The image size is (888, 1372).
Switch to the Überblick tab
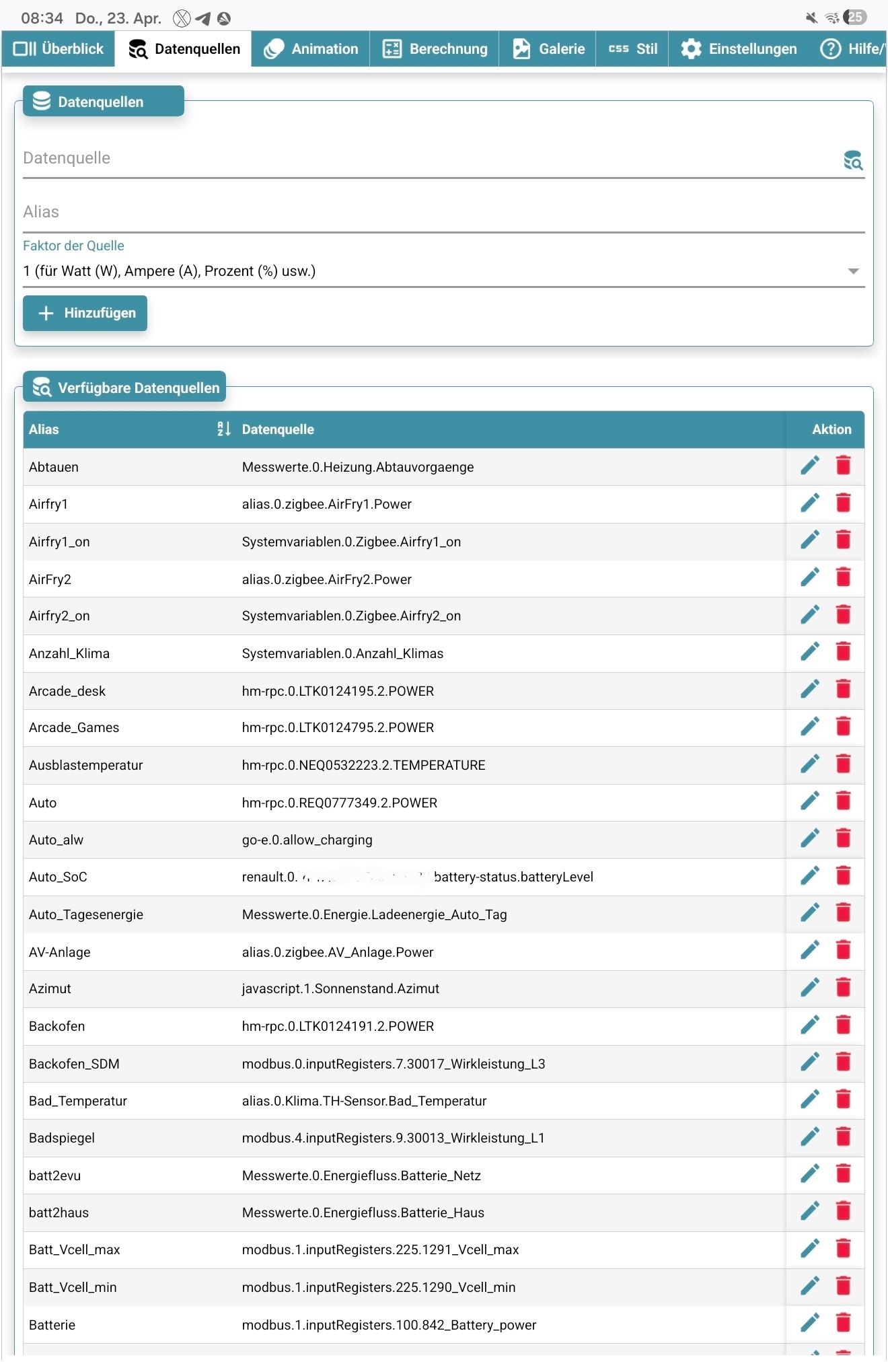59,49
